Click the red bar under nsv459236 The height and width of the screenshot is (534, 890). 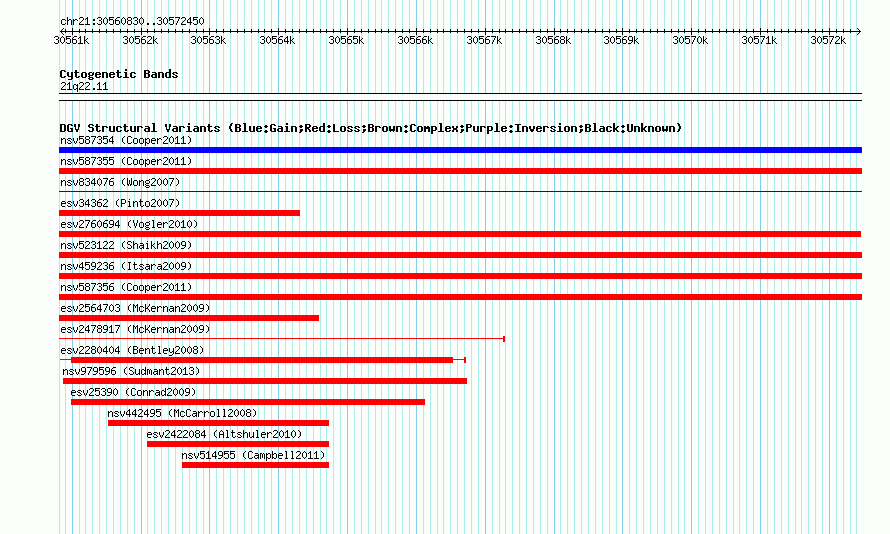tap(460, 276)
